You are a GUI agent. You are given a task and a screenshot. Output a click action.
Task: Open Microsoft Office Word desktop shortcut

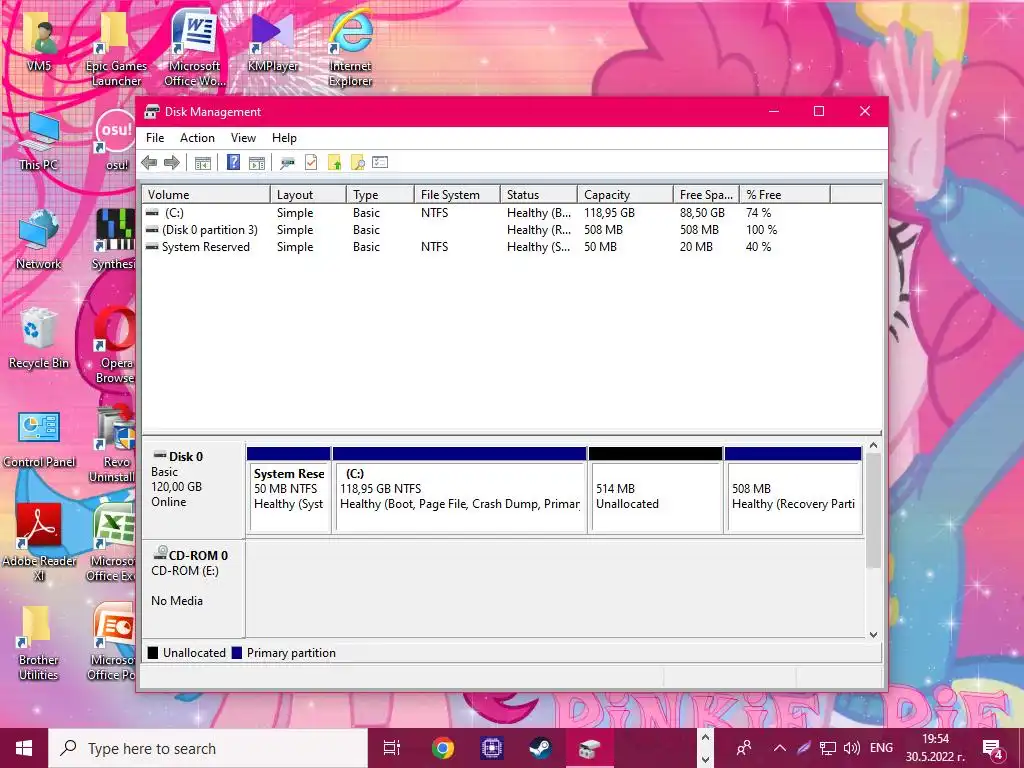coord(195,50)
